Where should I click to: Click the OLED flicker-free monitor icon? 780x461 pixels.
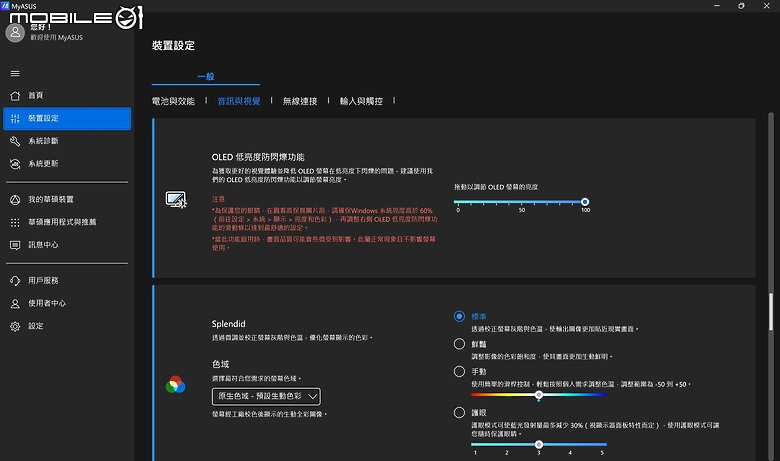[x=176, y=199]
